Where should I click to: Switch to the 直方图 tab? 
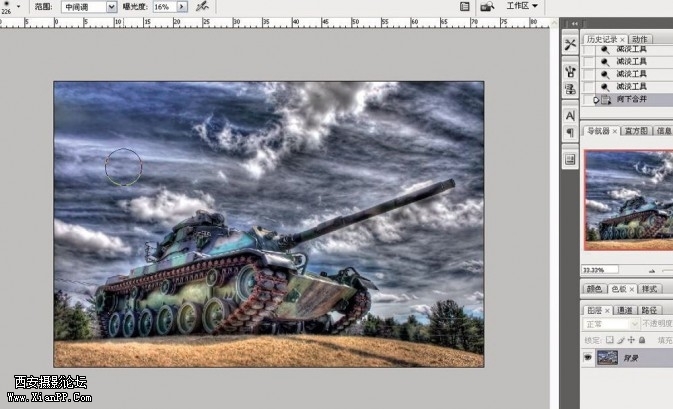tap(636, 131)
